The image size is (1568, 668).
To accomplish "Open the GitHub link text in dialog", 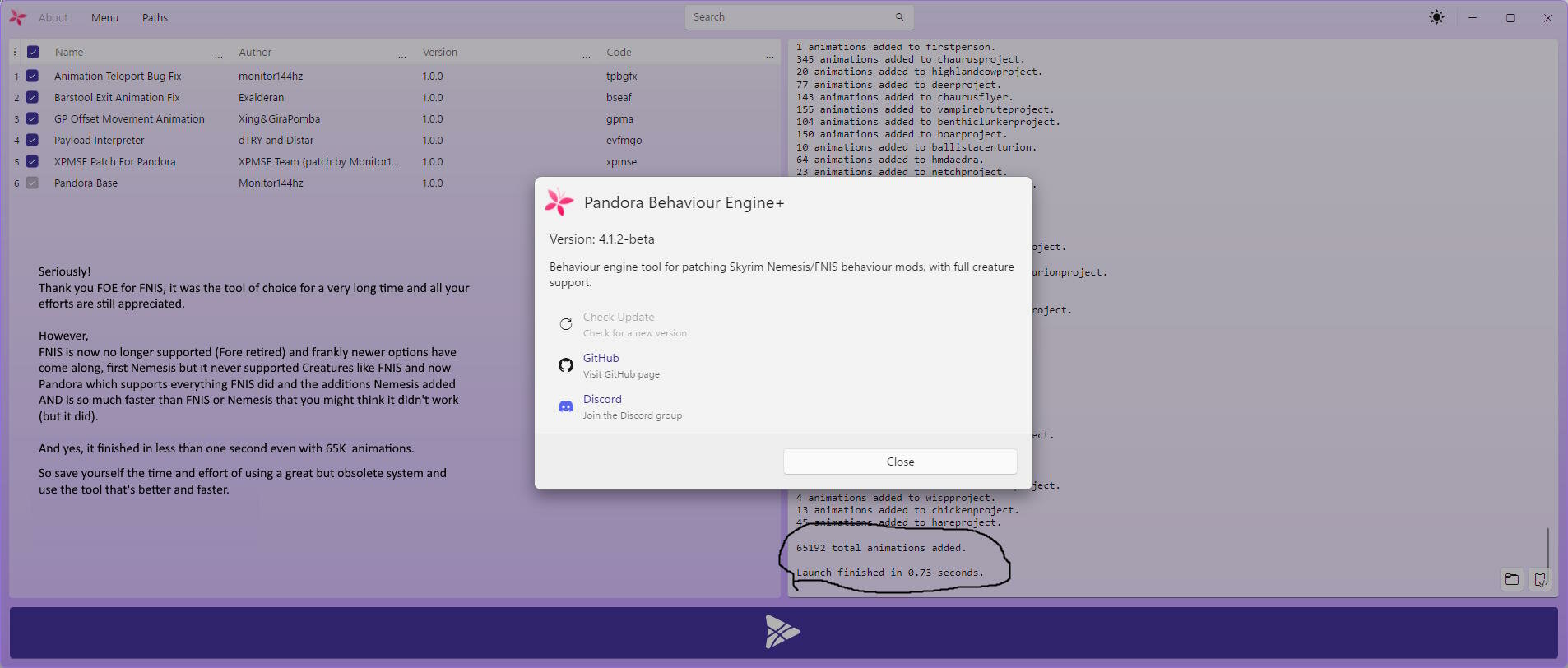I will [x=601, y=358].
